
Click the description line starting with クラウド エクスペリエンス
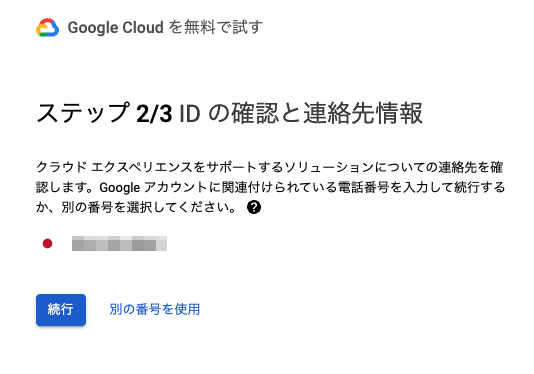point(270,167)
